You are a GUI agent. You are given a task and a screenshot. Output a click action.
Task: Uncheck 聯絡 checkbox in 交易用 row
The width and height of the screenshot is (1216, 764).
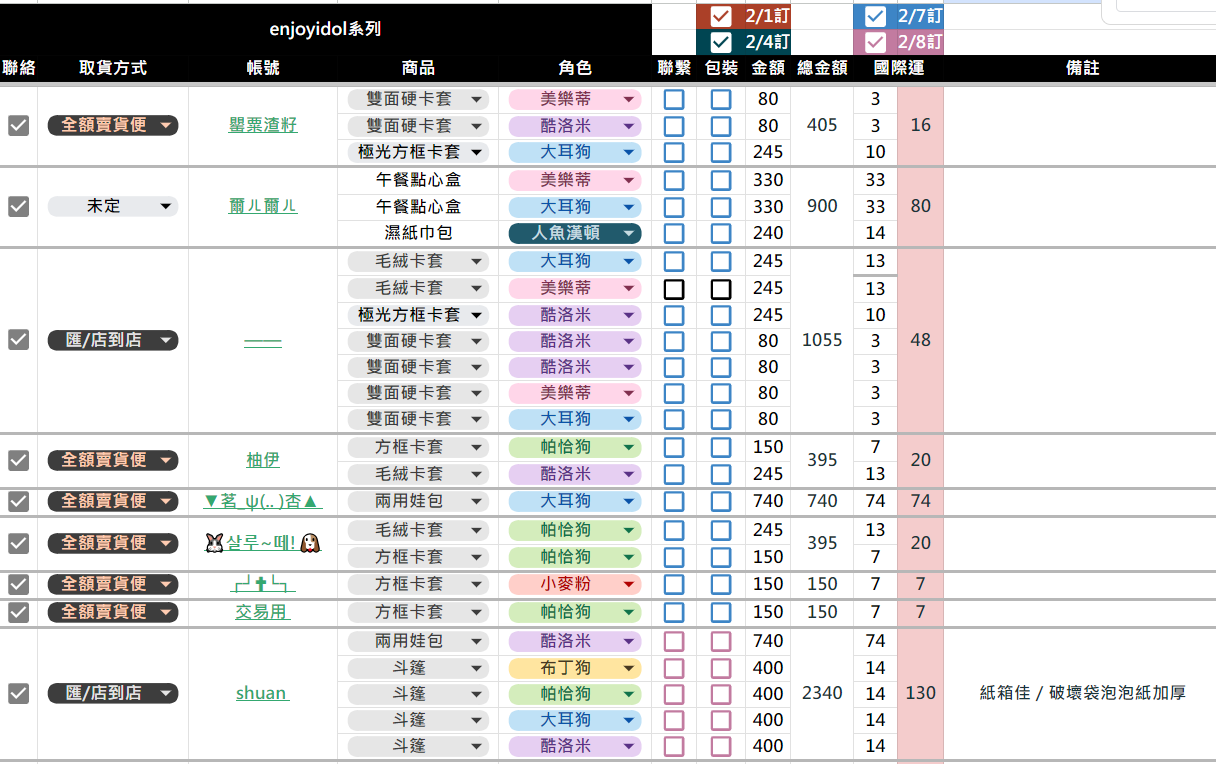tap(18, 611)
